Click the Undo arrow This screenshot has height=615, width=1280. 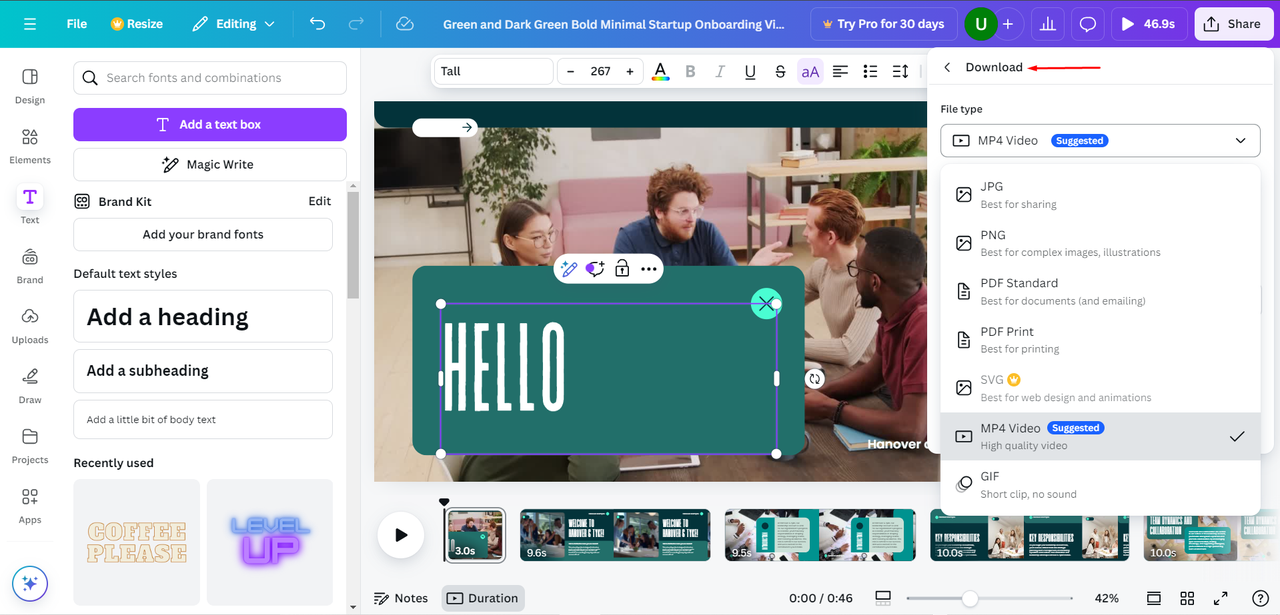(317, 24)
